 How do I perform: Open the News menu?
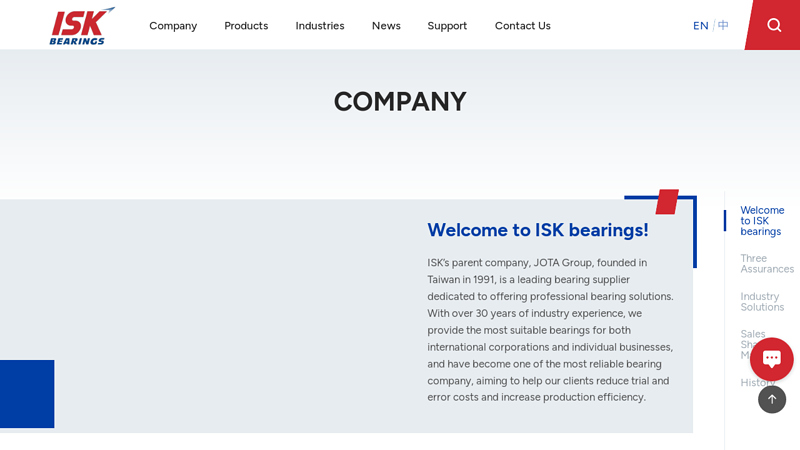coord(386,26)
